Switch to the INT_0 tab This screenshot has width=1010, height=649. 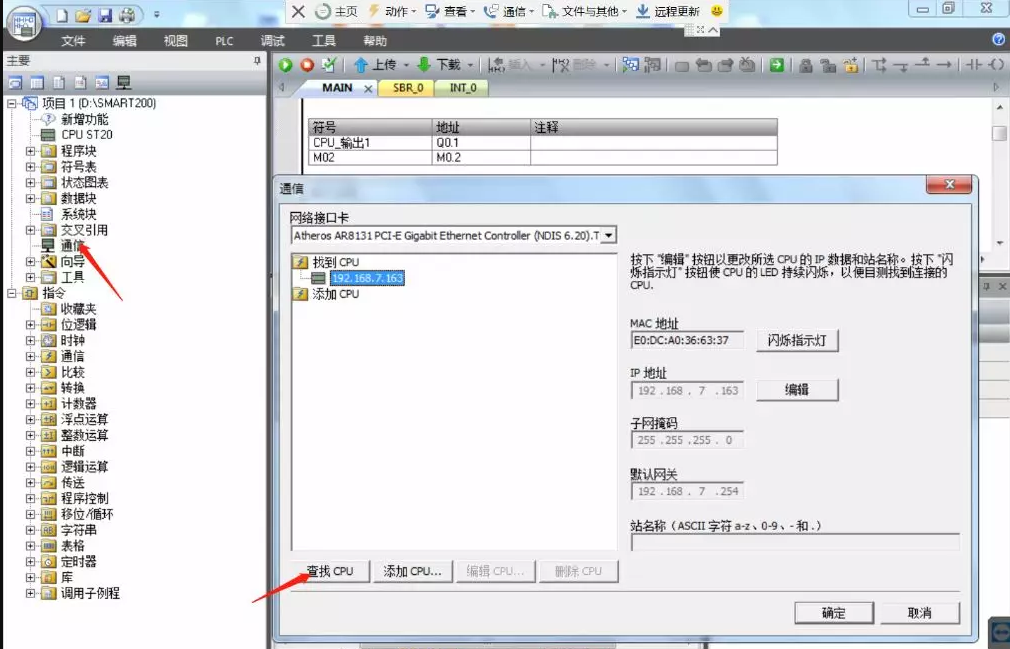click(x=462, y=88)
